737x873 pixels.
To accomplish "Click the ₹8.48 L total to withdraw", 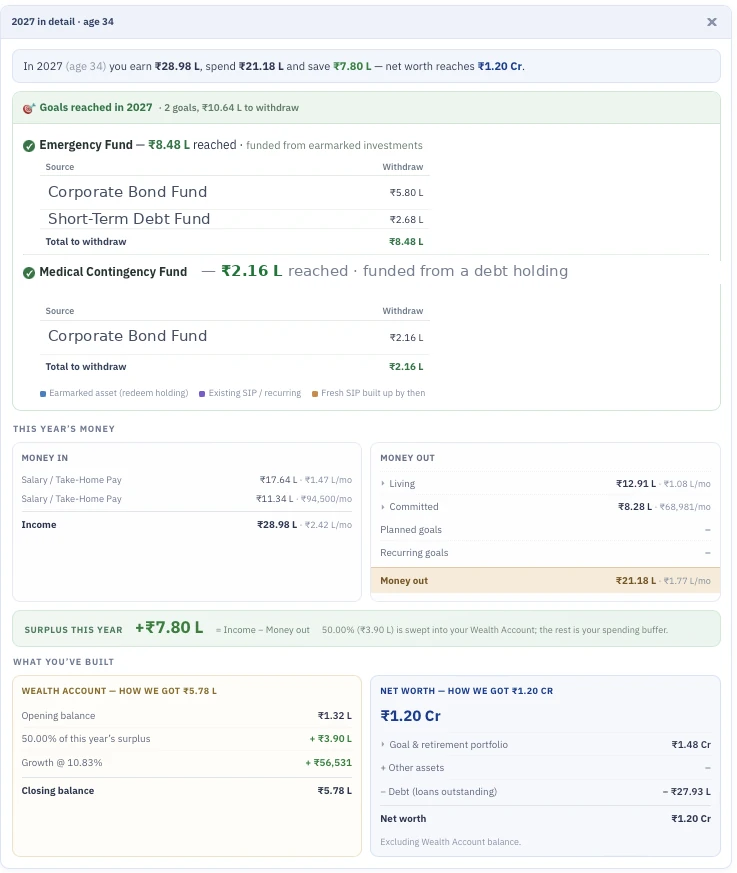I will [x=406, y=242].
